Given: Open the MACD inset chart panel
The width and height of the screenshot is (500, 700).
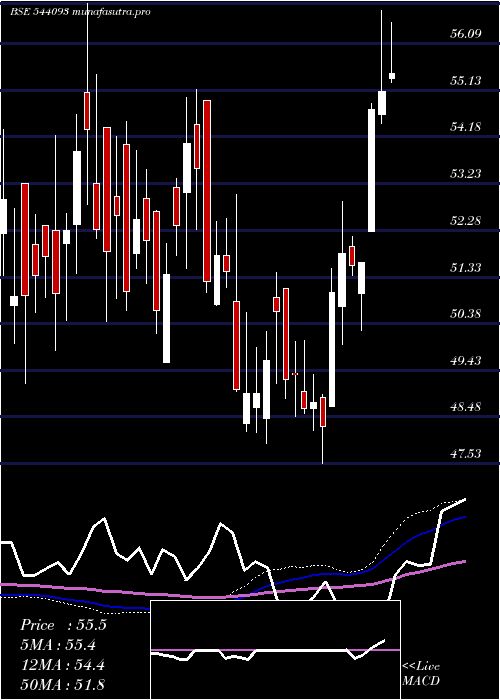Looking at the screenshot, I should pyautogui.click(x=275, y=650).
